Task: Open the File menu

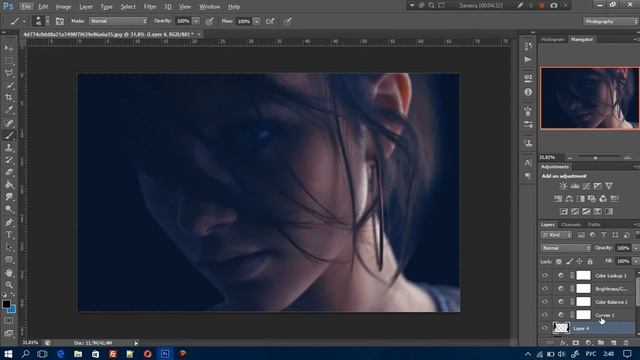Action: (26, 7)
